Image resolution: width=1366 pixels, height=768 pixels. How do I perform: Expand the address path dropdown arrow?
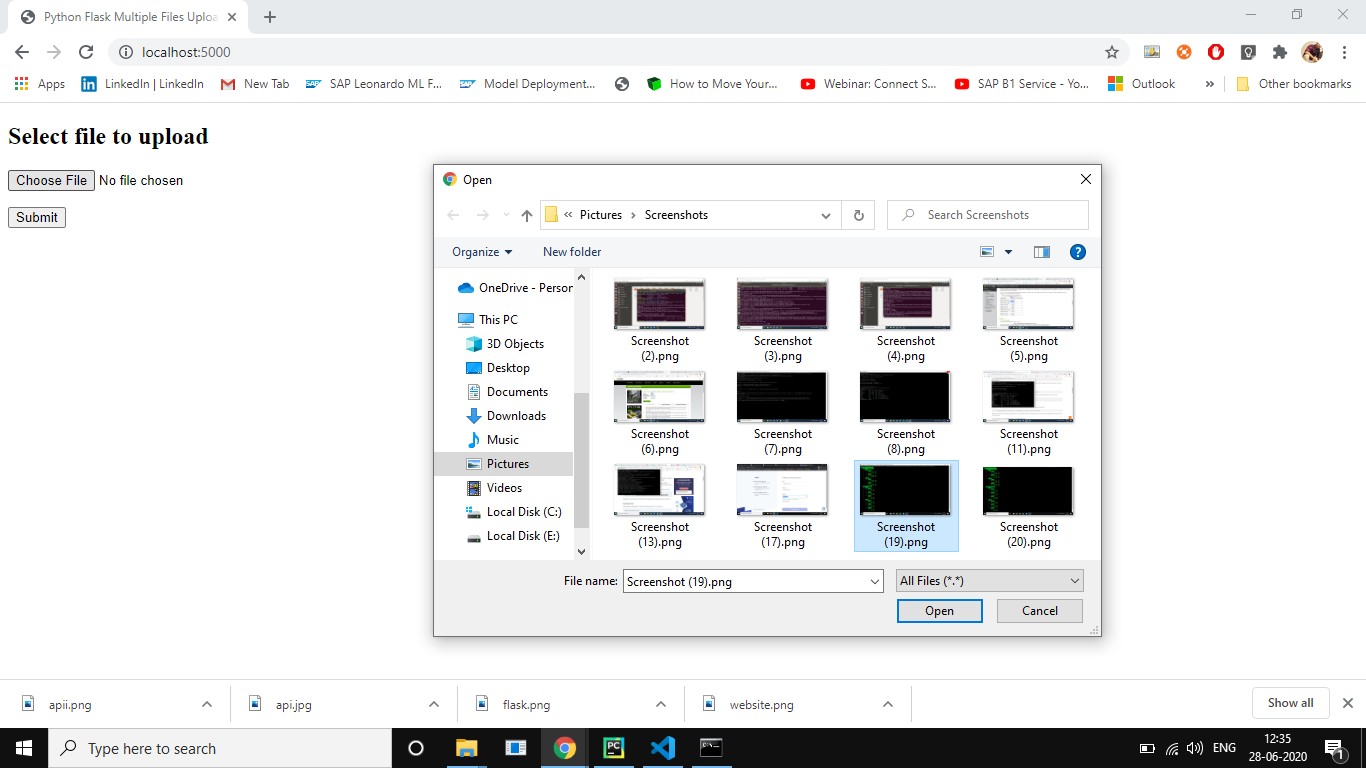tap(826, 215)
